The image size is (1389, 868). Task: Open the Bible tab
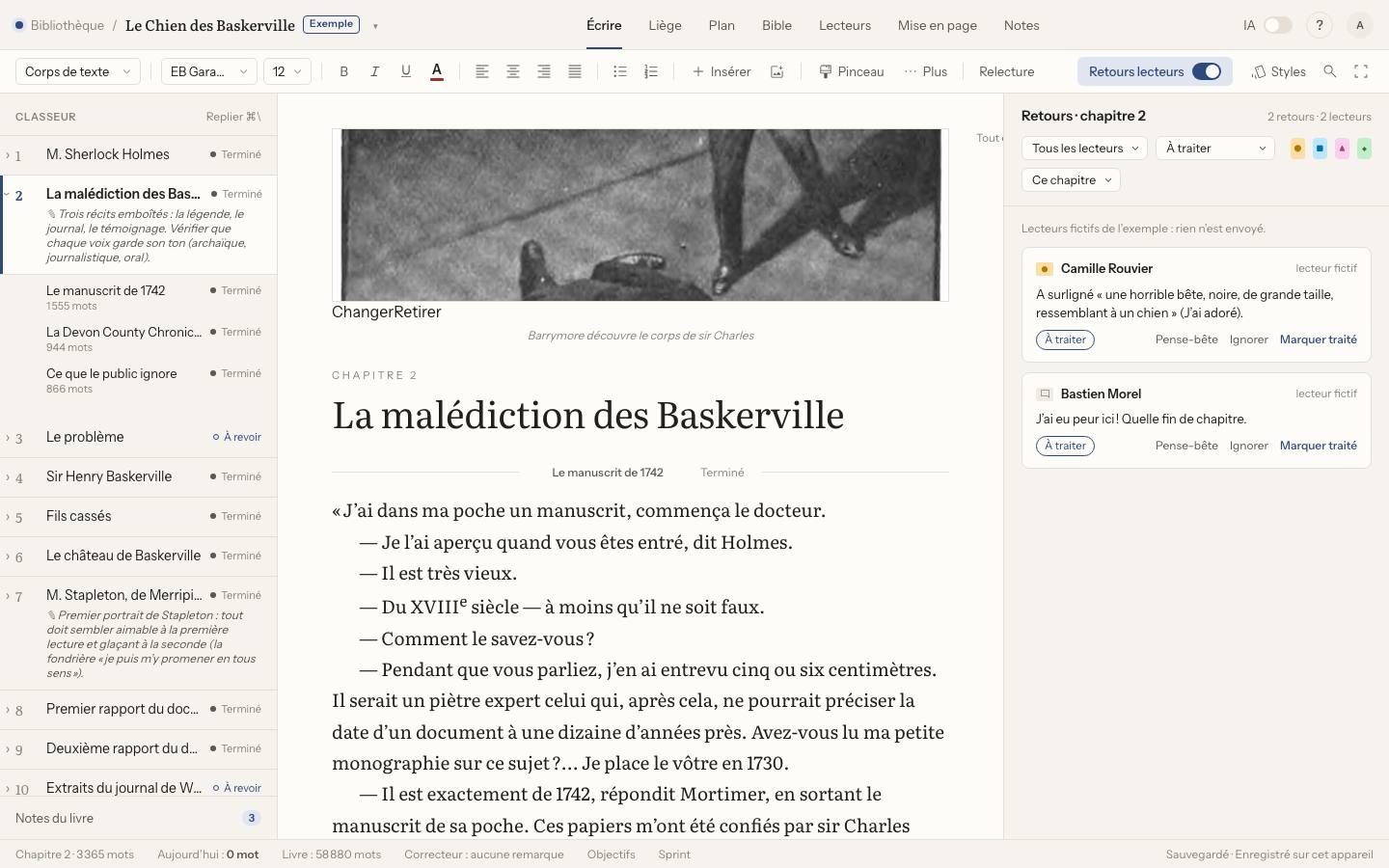point(776,25)
